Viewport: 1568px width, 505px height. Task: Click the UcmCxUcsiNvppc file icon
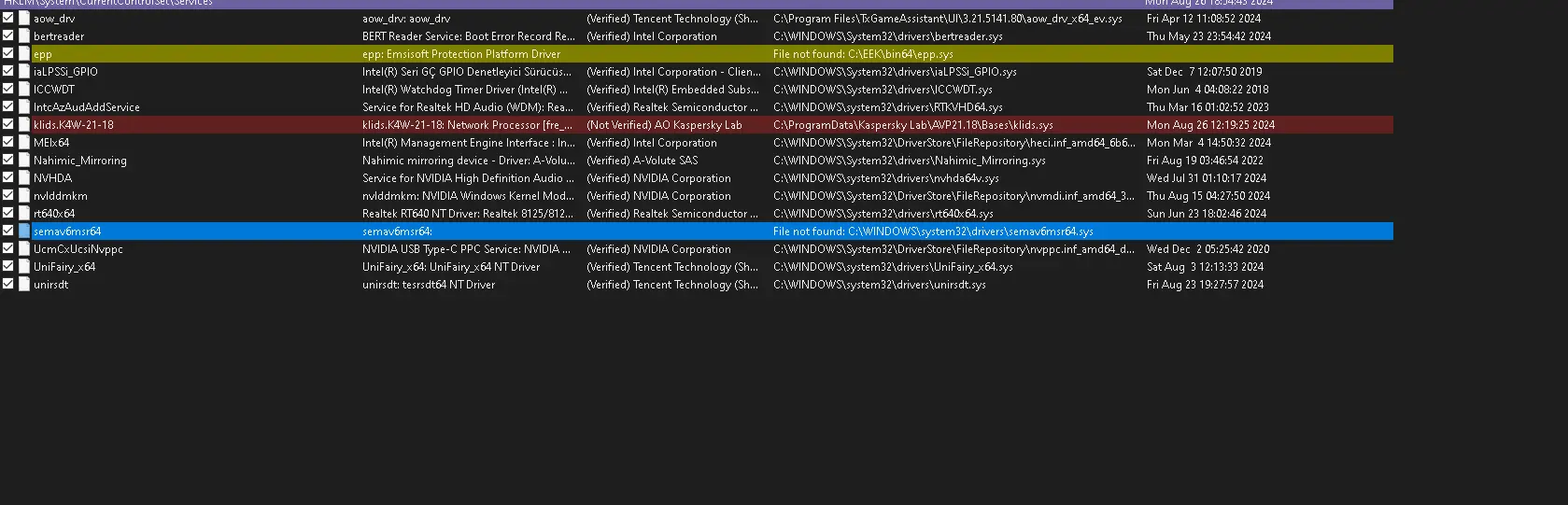click(x=24, y=248)
